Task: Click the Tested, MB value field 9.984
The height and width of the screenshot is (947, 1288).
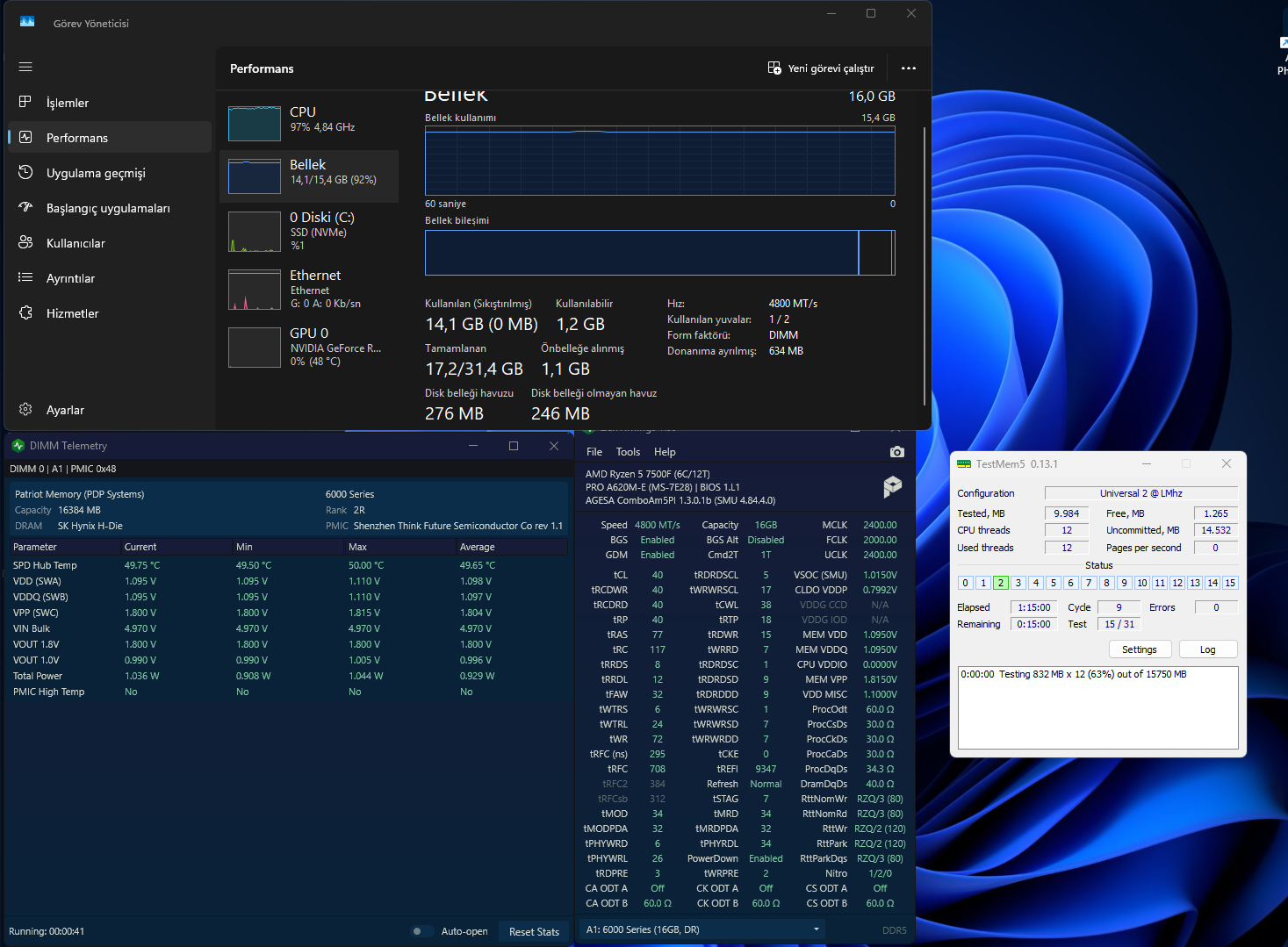Action: (1067, 513)
